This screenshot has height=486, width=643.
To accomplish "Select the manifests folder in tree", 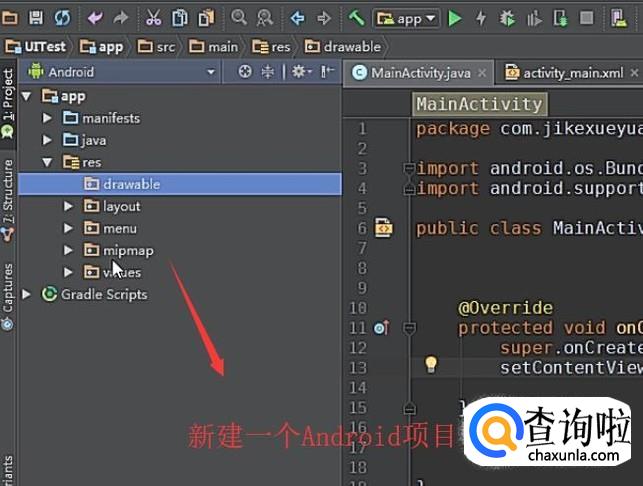I will [x=102, y=118].
